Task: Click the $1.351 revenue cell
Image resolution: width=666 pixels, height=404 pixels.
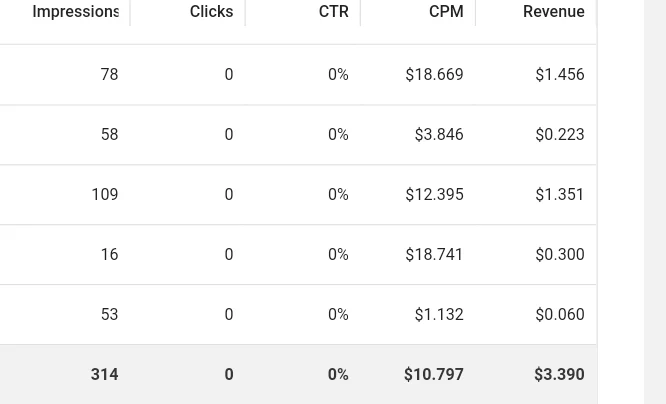Action: [x=560, y=195]
